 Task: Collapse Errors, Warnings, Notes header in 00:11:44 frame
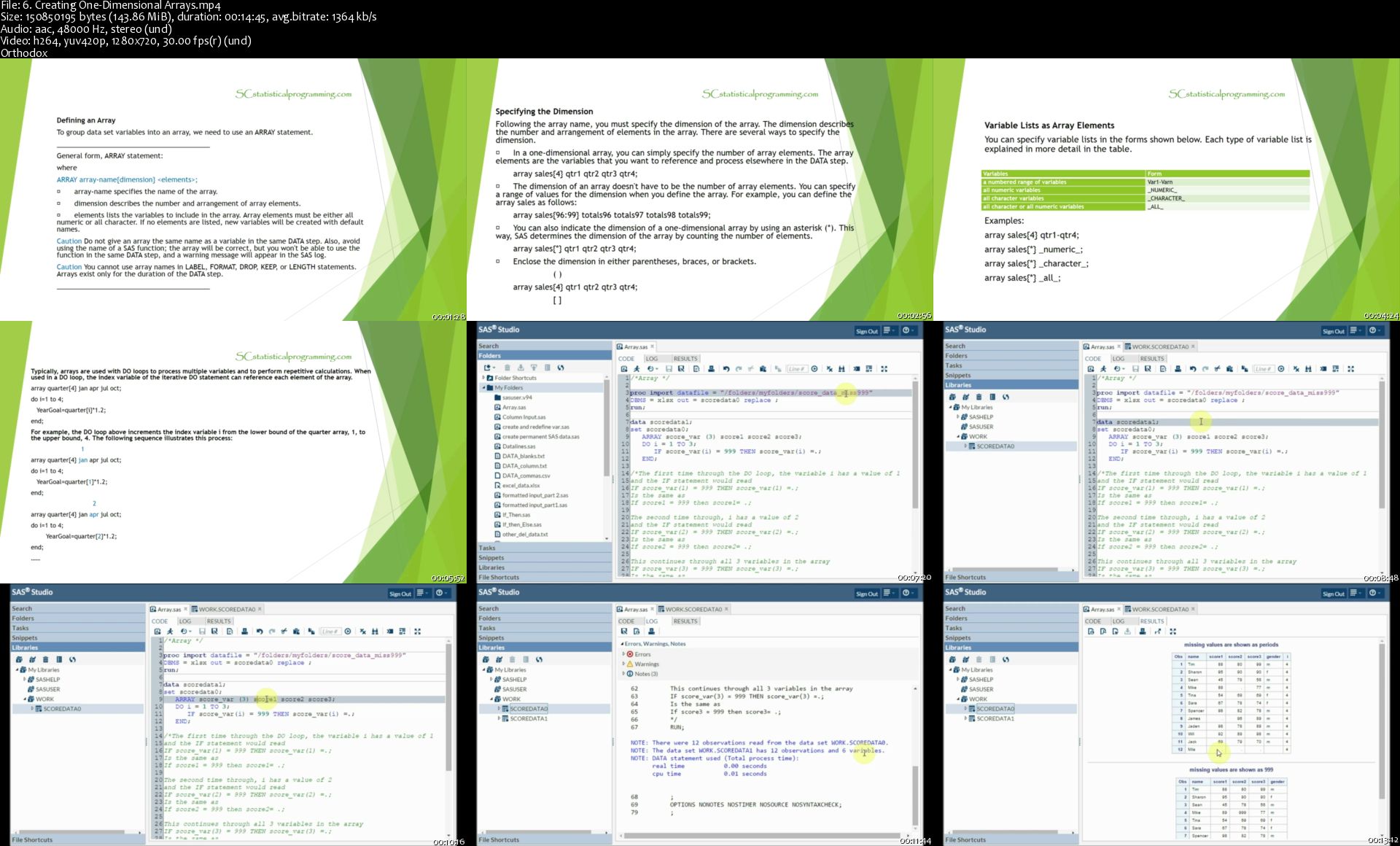pos(622,644)
